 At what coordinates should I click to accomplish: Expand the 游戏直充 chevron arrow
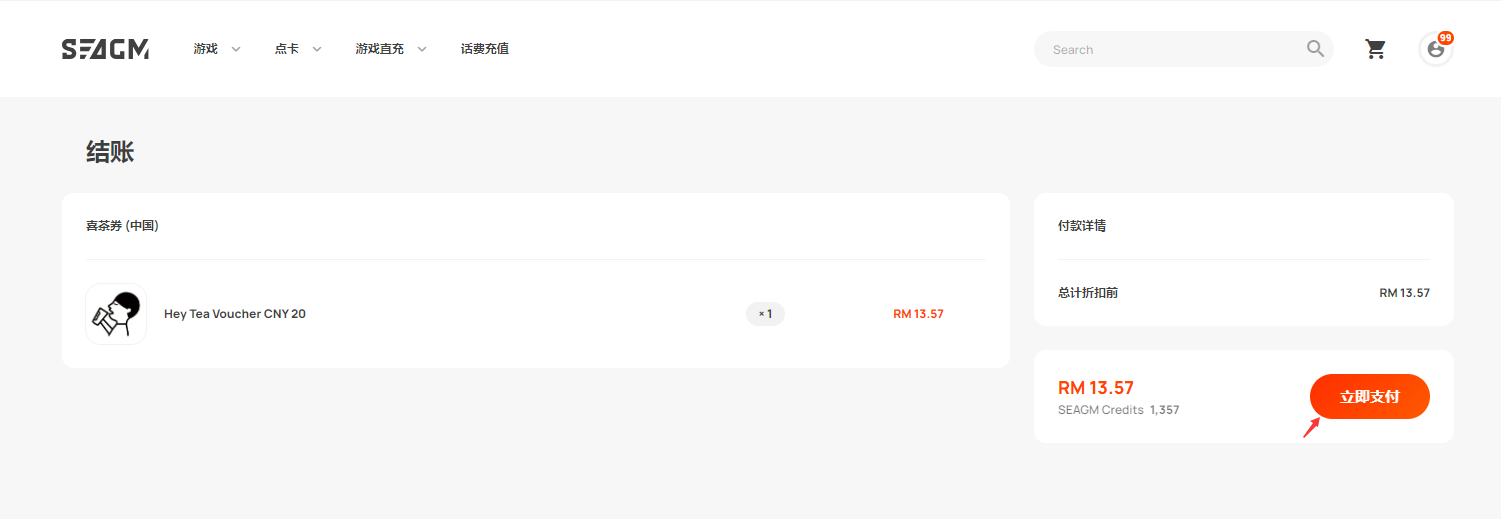(422, 49)
